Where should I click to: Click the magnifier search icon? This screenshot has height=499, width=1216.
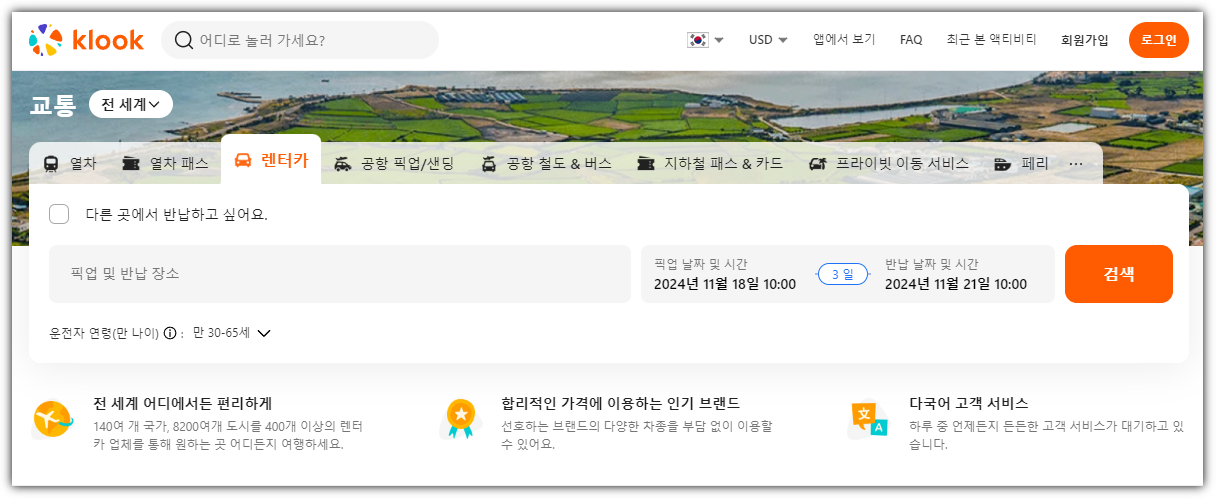(x=184, y=40)
